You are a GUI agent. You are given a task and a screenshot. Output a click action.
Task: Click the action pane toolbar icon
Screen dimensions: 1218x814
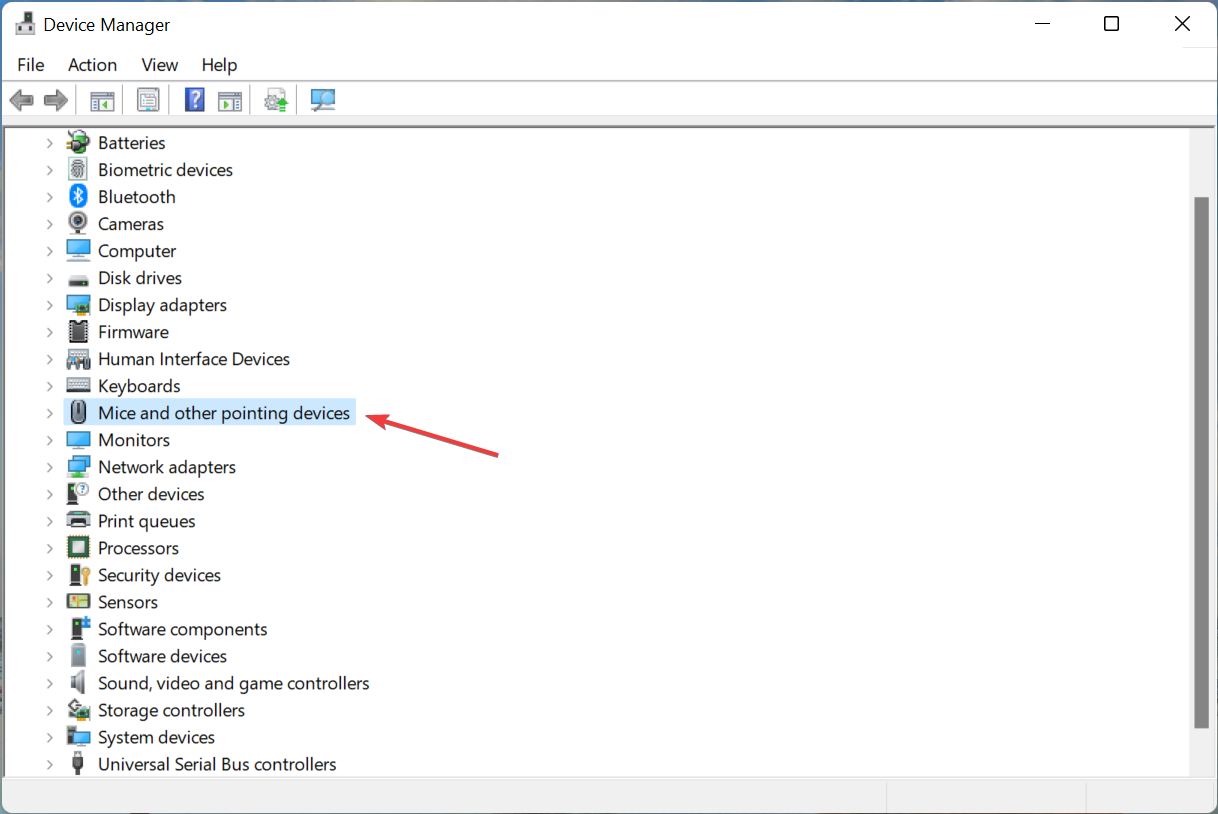click(x=230, y=100)
